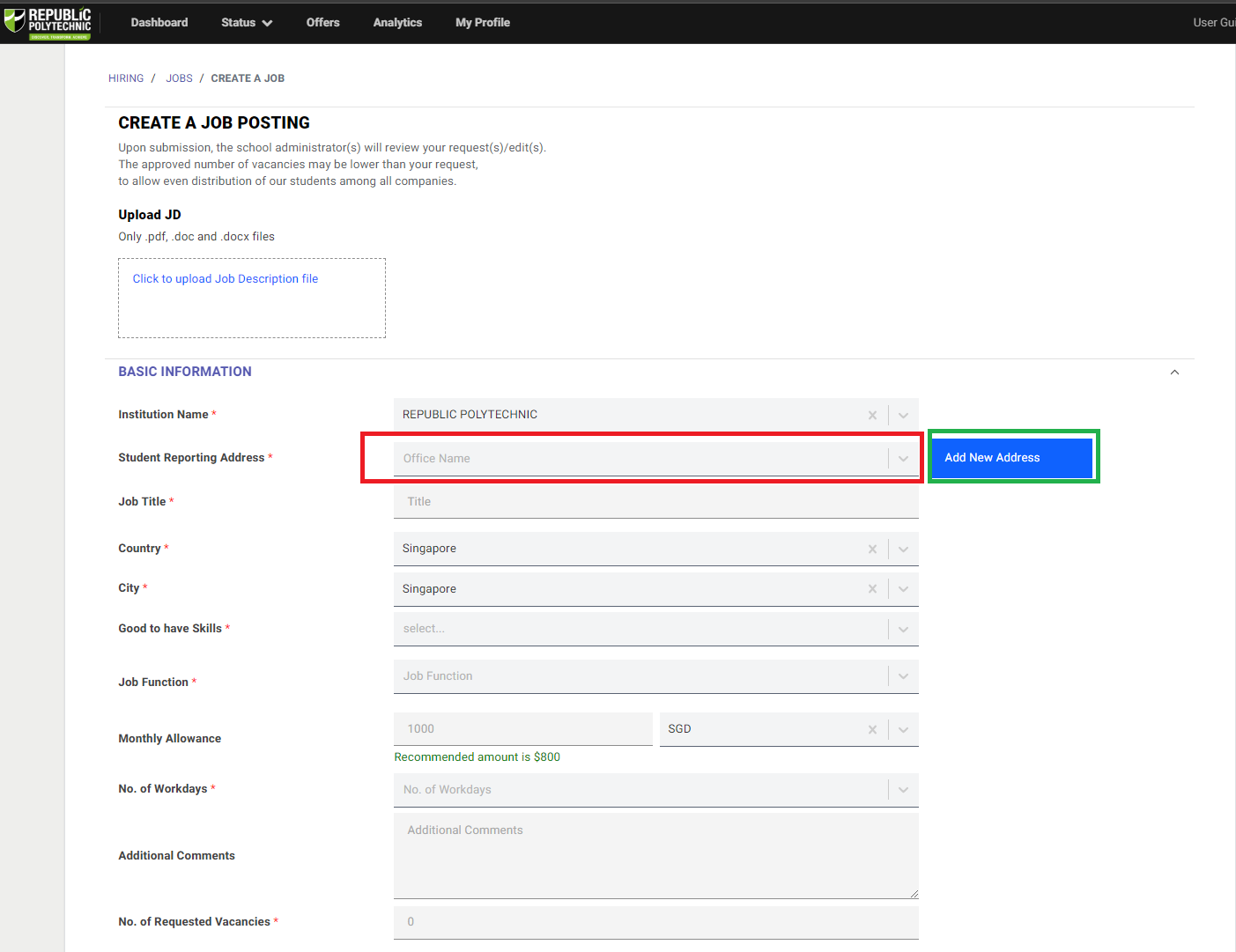1236x952 pixels.
Task: Click the Republic Polytechnic logo
Action: pos(48,23)
